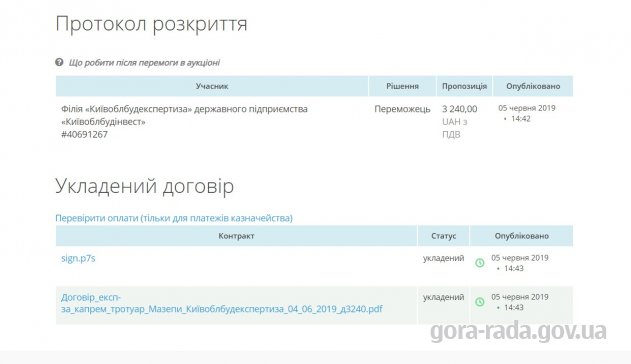Click pdf contract published date 14:43
631x364 pixels.
click(520, 302)
